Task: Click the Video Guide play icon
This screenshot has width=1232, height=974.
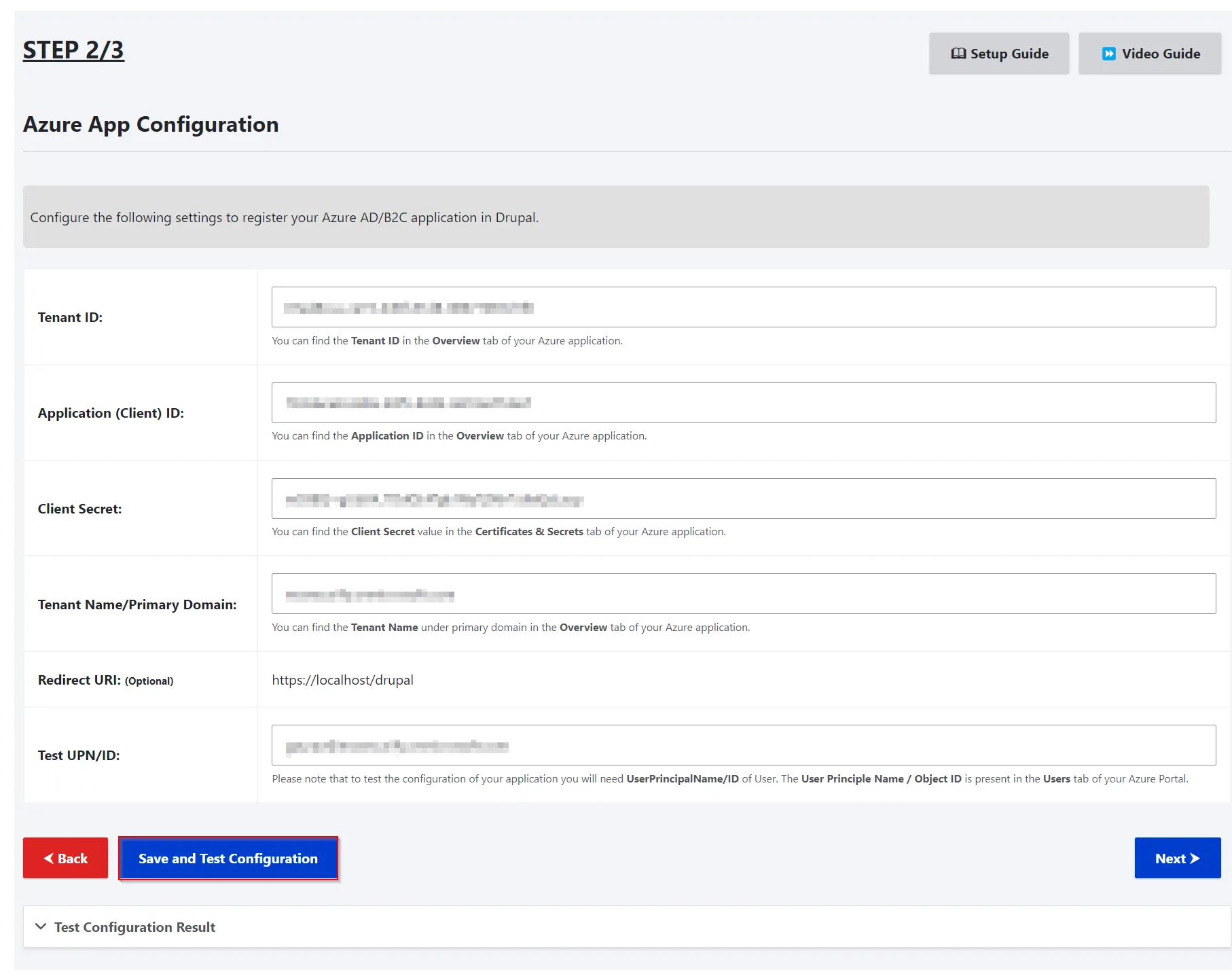Action: point(1108,54)
